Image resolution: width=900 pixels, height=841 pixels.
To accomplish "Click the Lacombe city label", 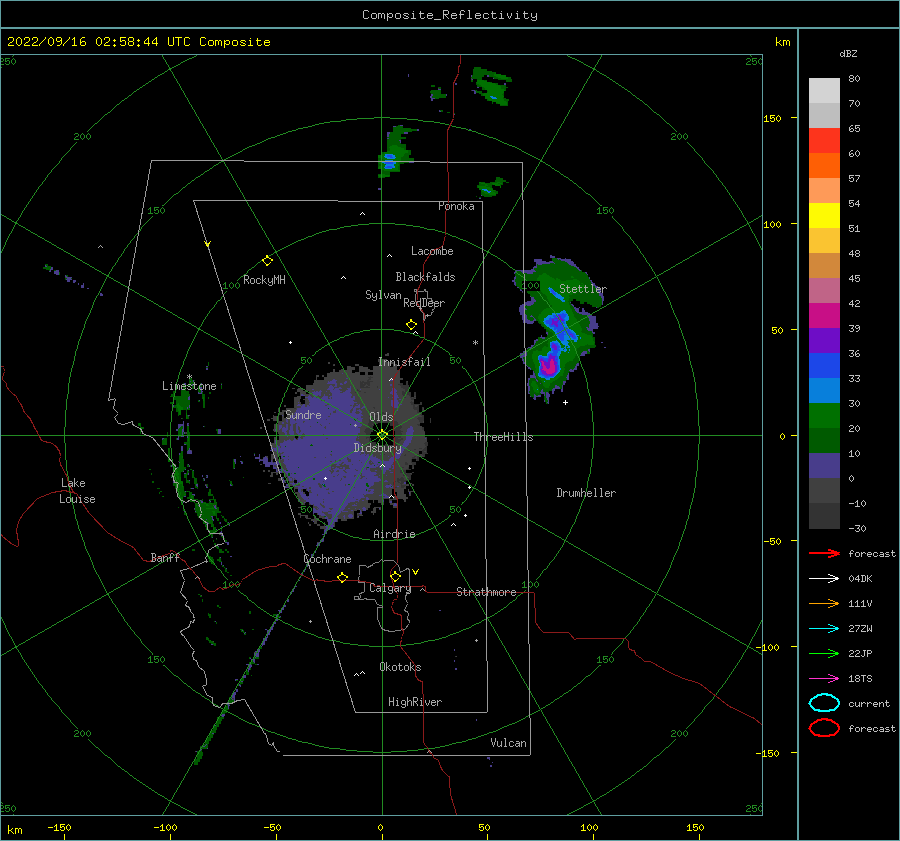I will click(432, 251).
